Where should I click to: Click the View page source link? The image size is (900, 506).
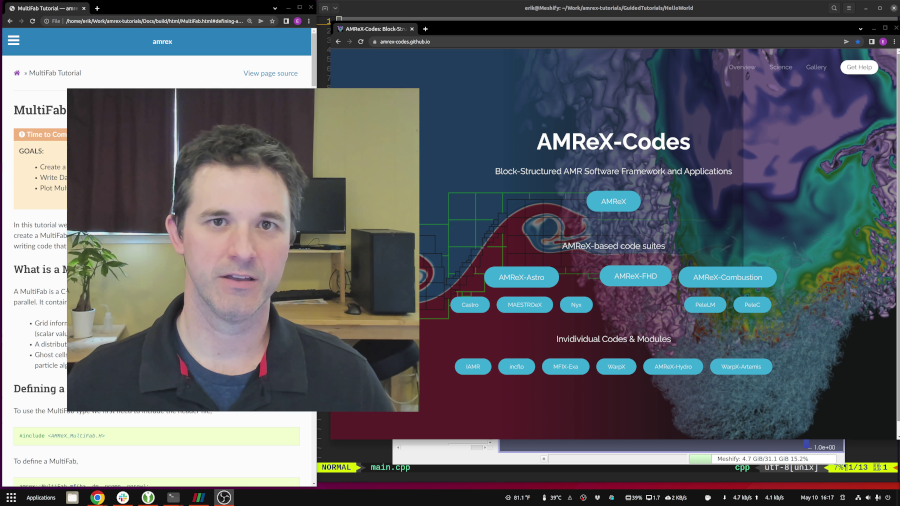coord(270,73)
